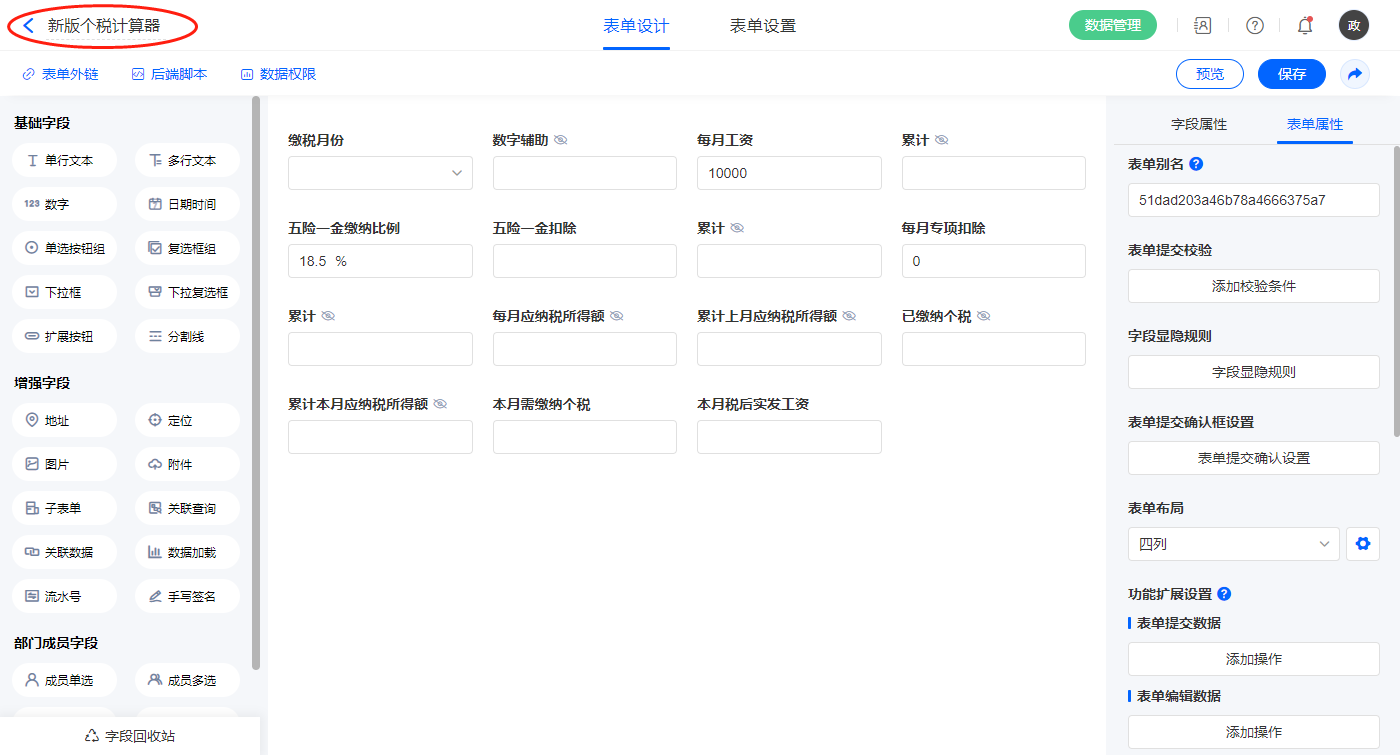Screen dimensions: 1400x755
Task: Toggle visibility eye for 已缴纳个税 field
Action: point(984,316)
